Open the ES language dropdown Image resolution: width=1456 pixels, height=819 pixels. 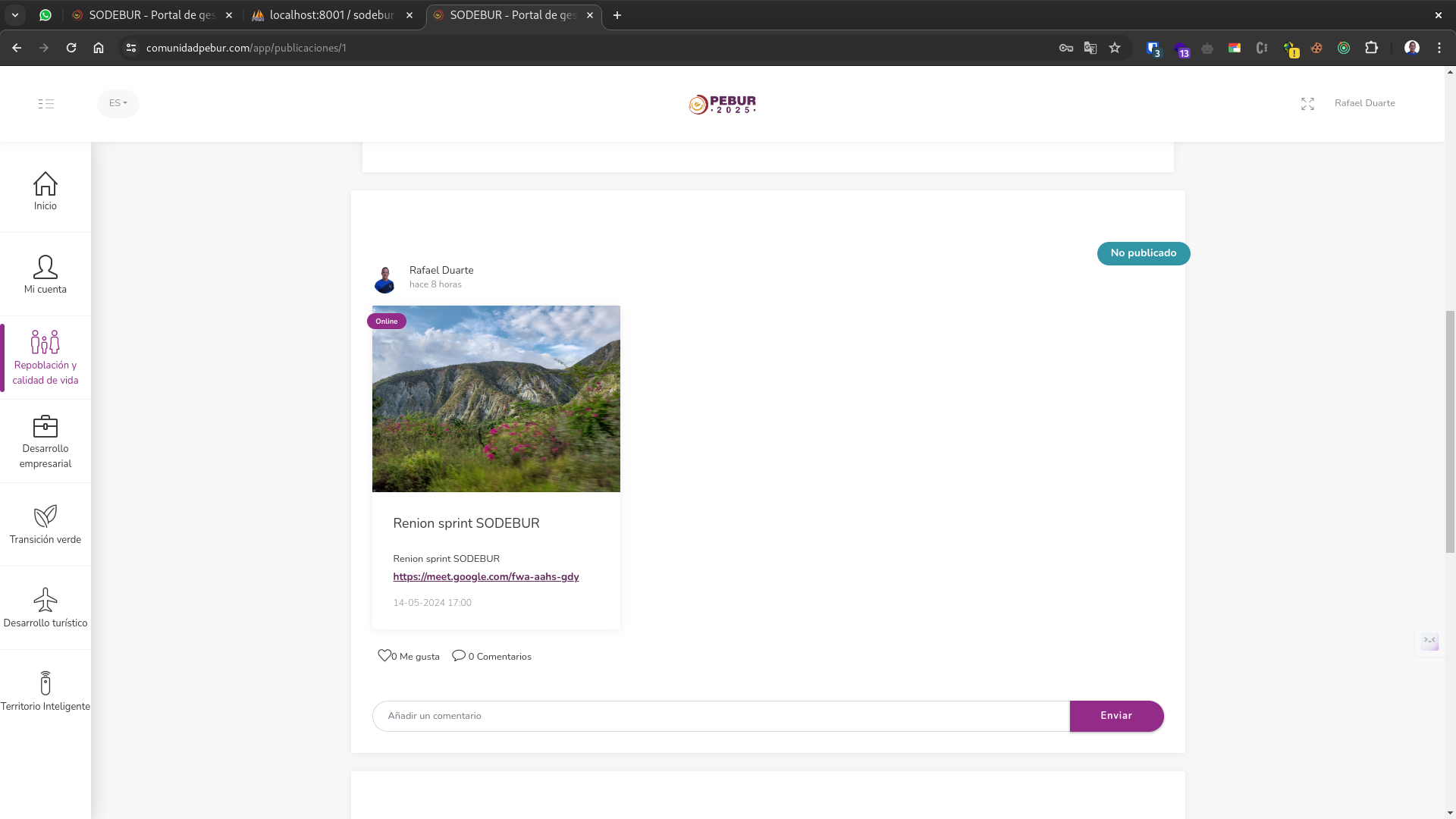click(118, 103)
